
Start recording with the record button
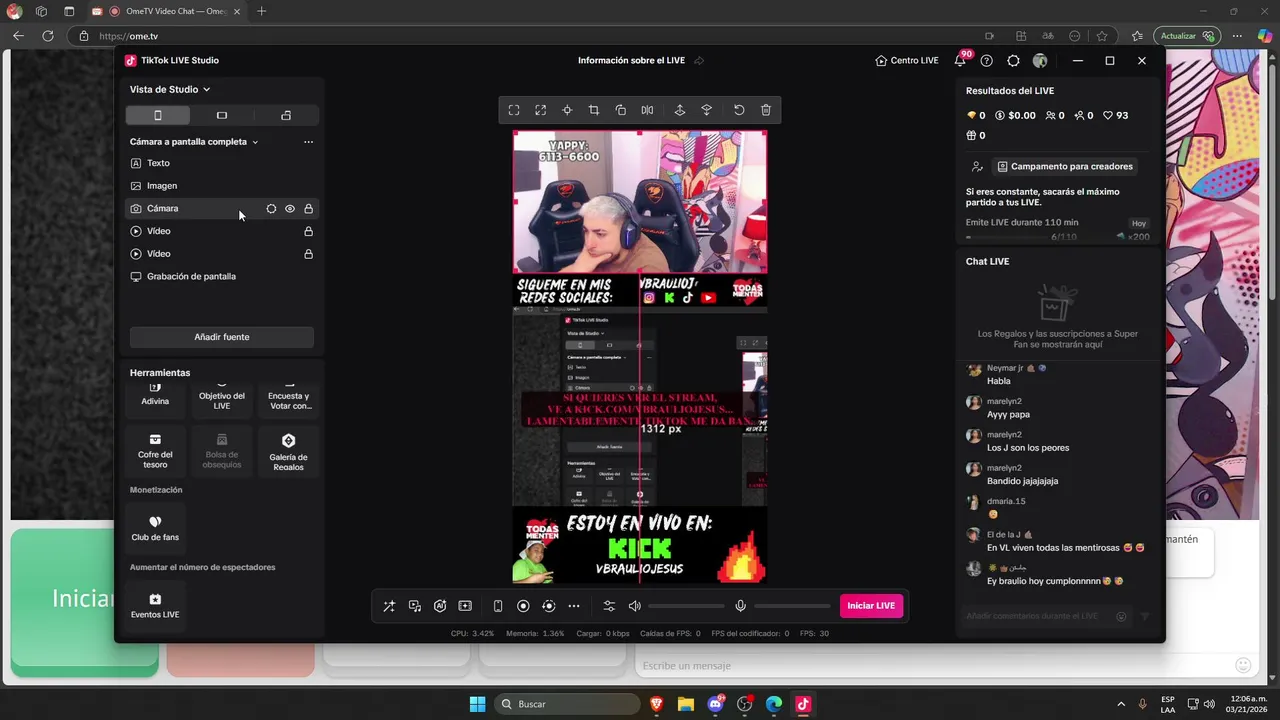click(523, 606)
